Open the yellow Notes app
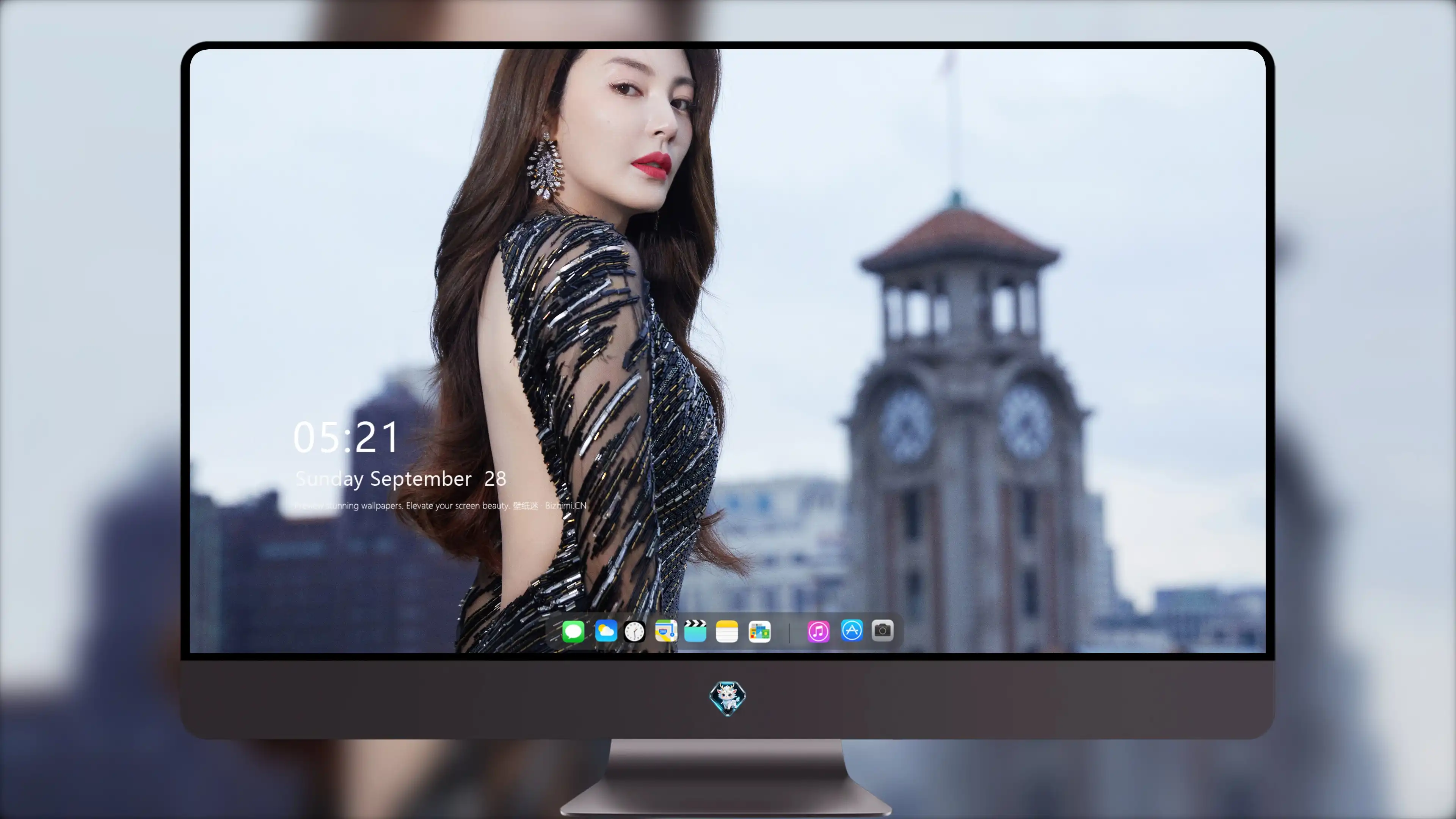This screenshot has width=1456, height=819. coord(727,631)
